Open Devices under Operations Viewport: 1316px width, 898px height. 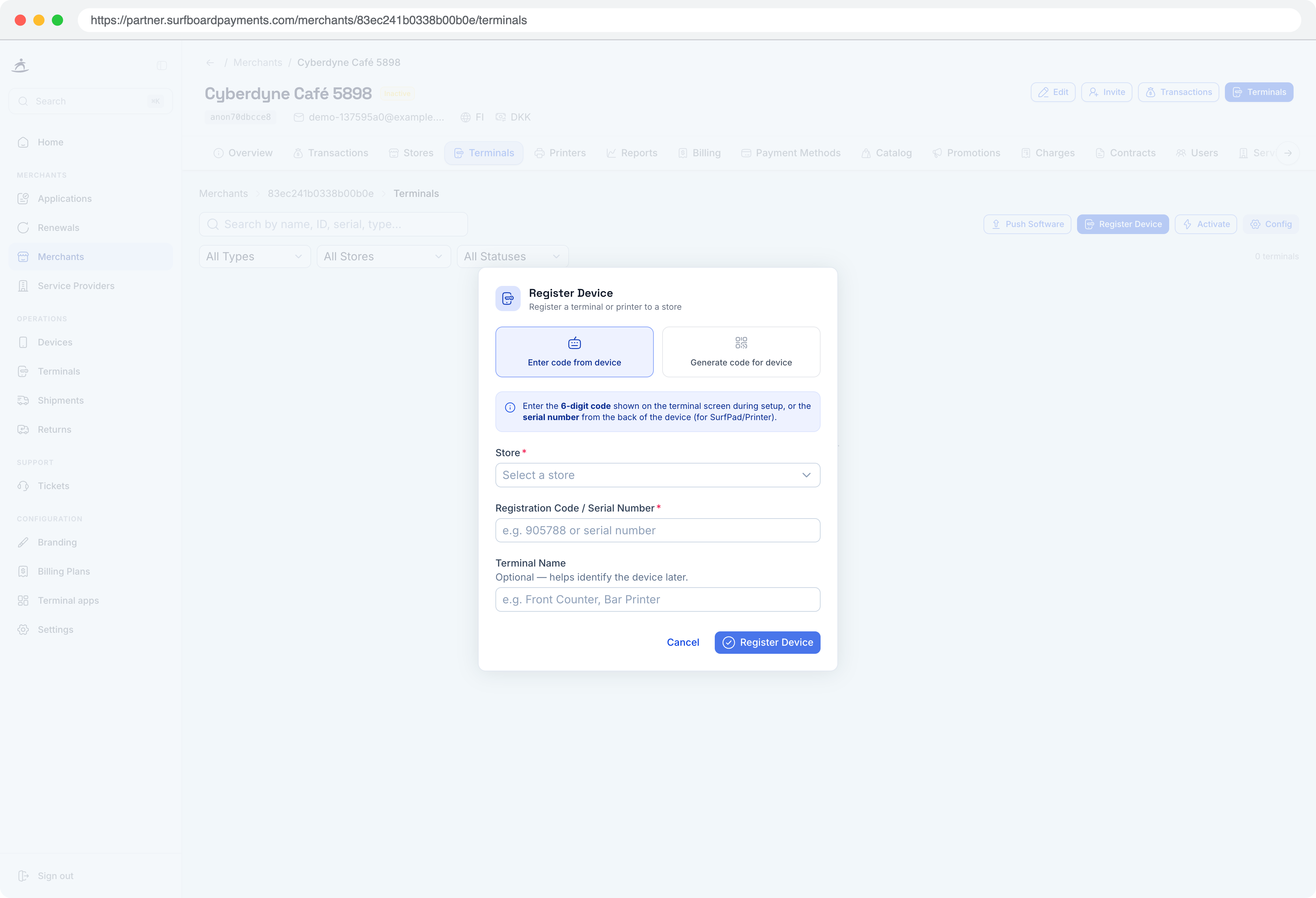tap(91, 342)
